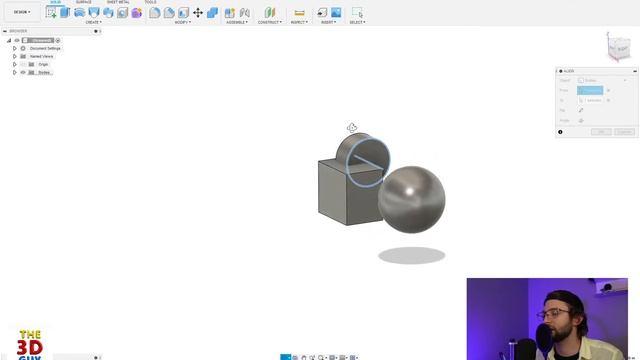Switch to the Tools tab
Screen dimensions: 640x360
pos(150,2)
